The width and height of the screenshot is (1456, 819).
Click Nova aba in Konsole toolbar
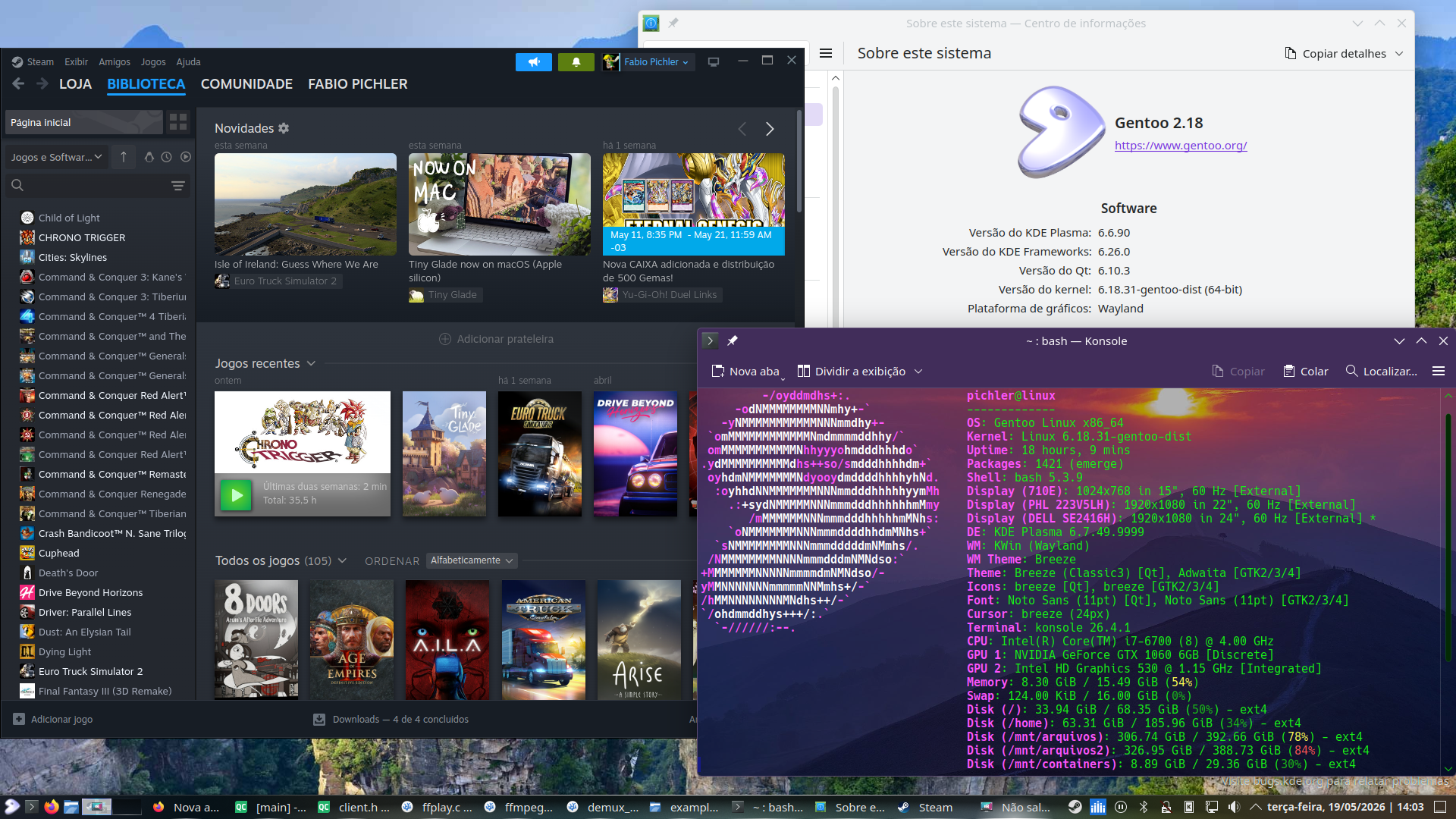point(745,372)
